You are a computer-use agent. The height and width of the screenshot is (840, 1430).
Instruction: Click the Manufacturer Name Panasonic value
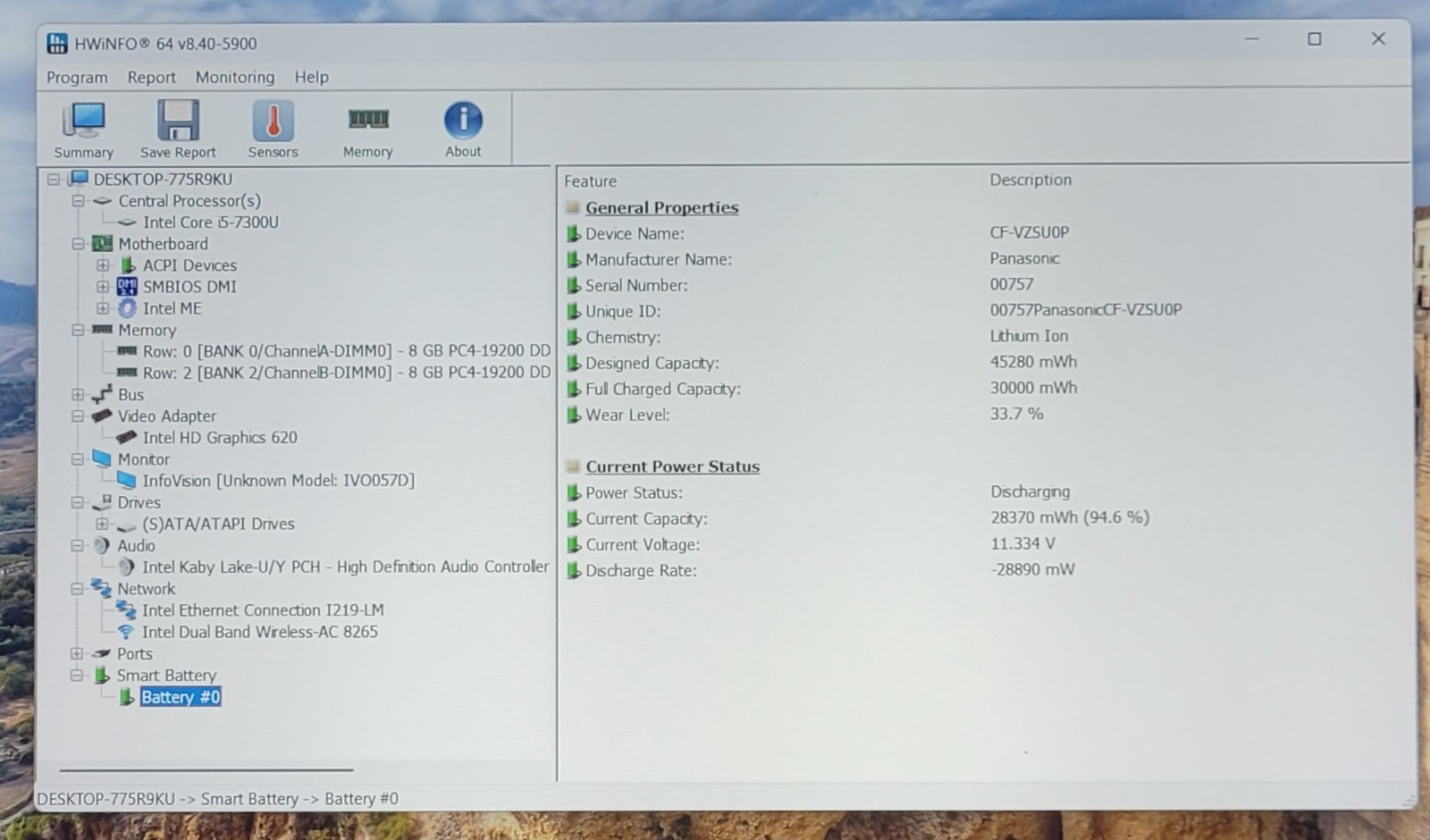1024,258
